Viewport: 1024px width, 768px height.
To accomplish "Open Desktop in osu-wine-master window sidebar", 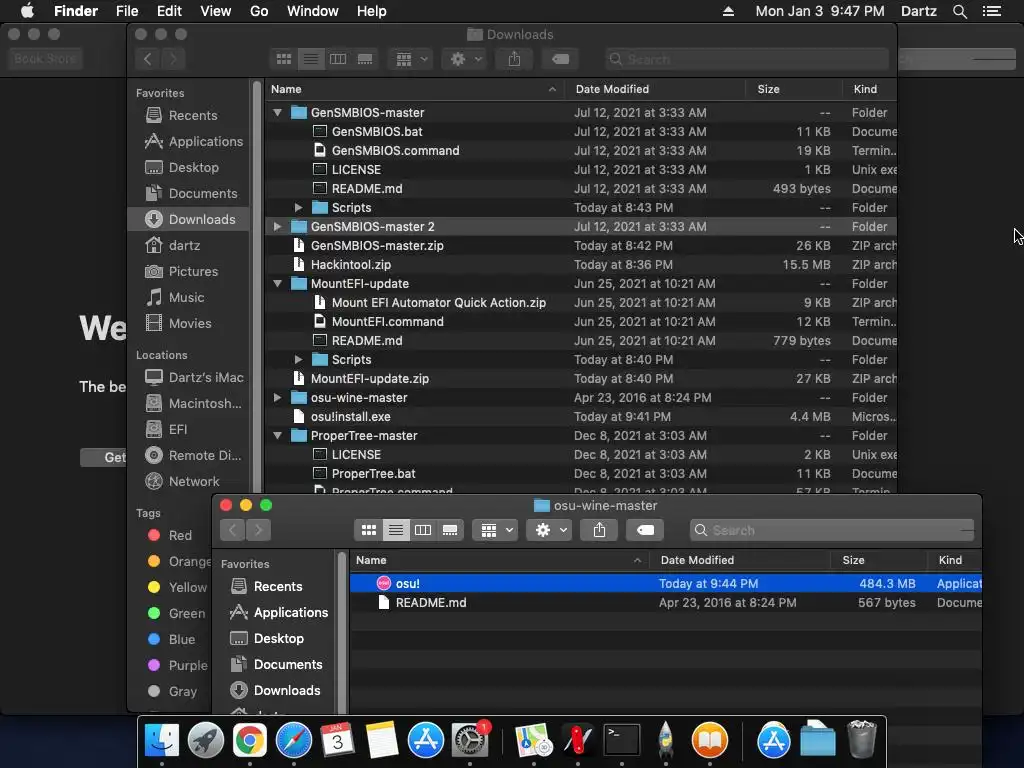I will [x=279, y=639].
